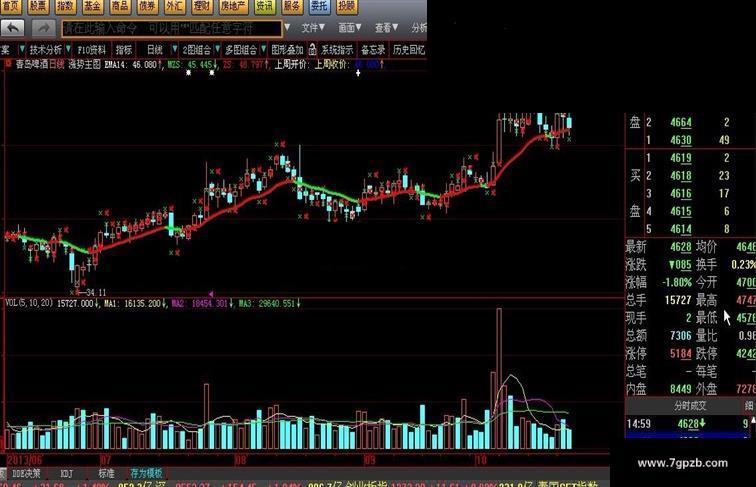Viewport: 756px width, 487px height.
Task: Open F10资料 company info
Action: [92, 50]
